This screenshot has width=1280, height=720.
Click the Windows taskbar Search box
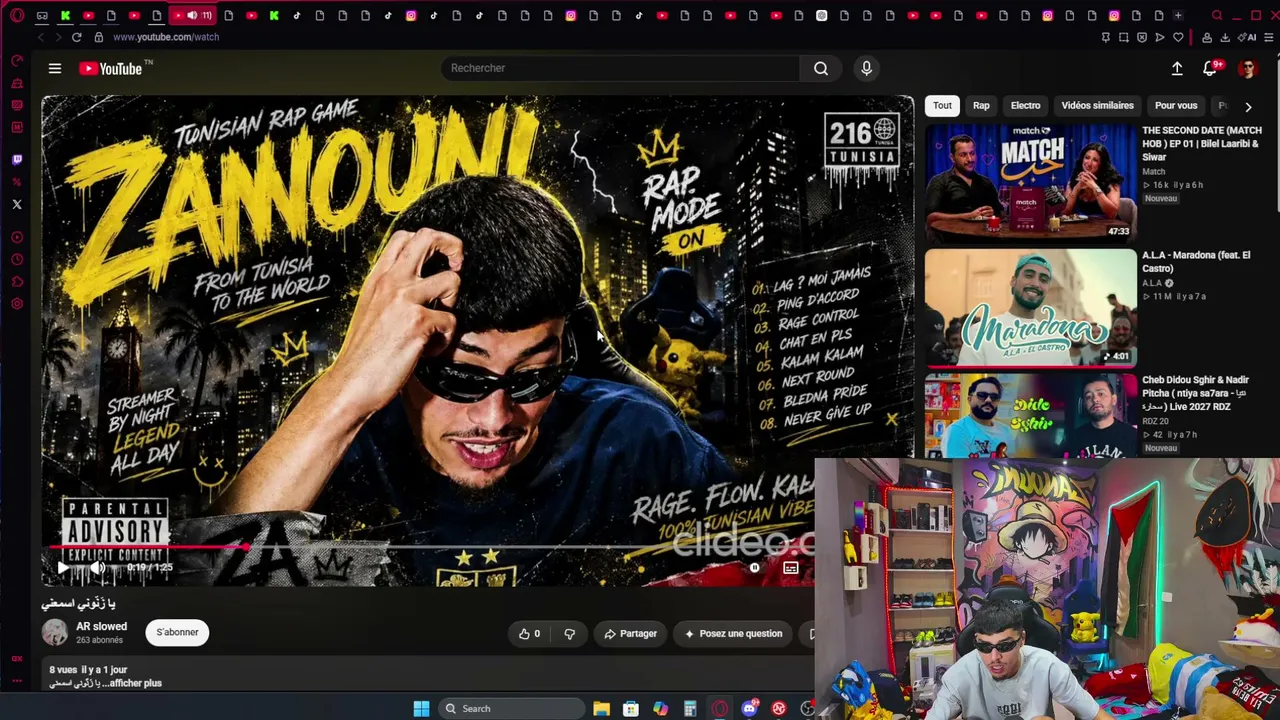point(511,709)
